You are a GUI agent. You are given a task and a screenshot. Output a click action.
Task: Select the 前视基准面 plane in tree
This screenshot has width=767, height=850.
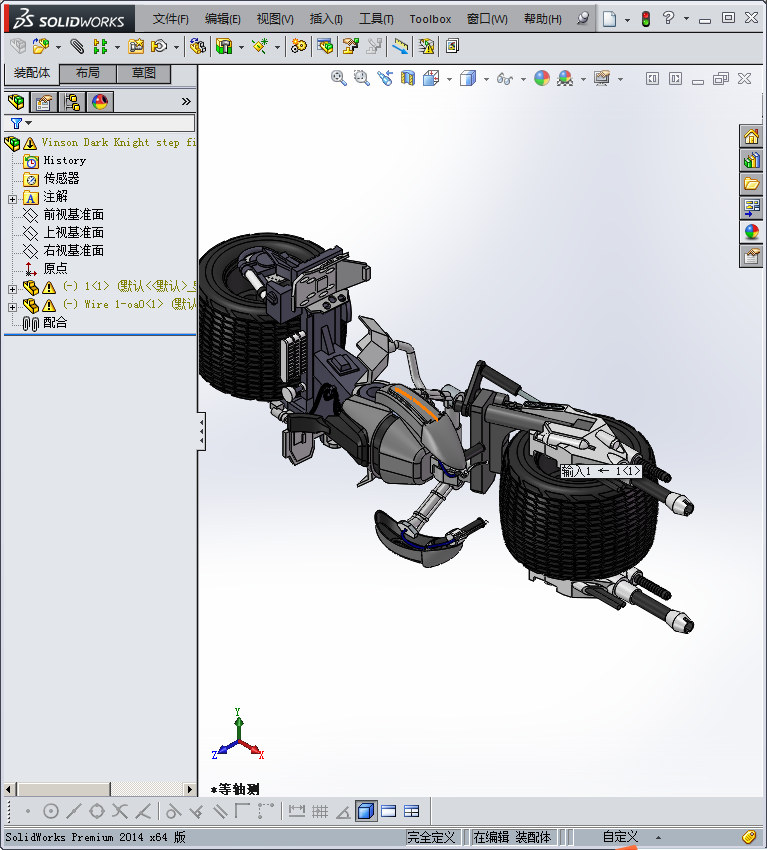[73, 215]
